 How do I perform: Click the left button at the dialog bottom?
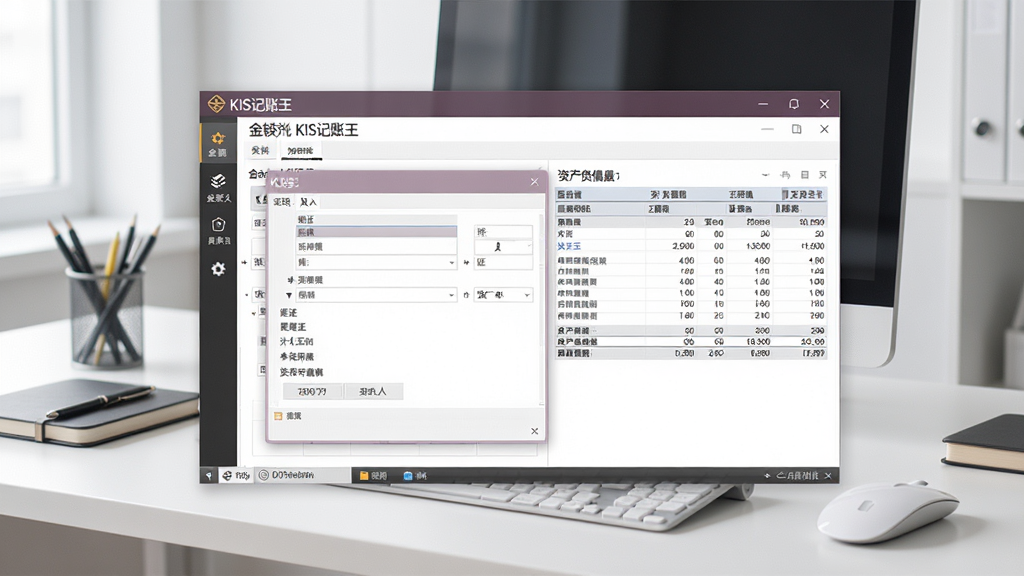312,391
